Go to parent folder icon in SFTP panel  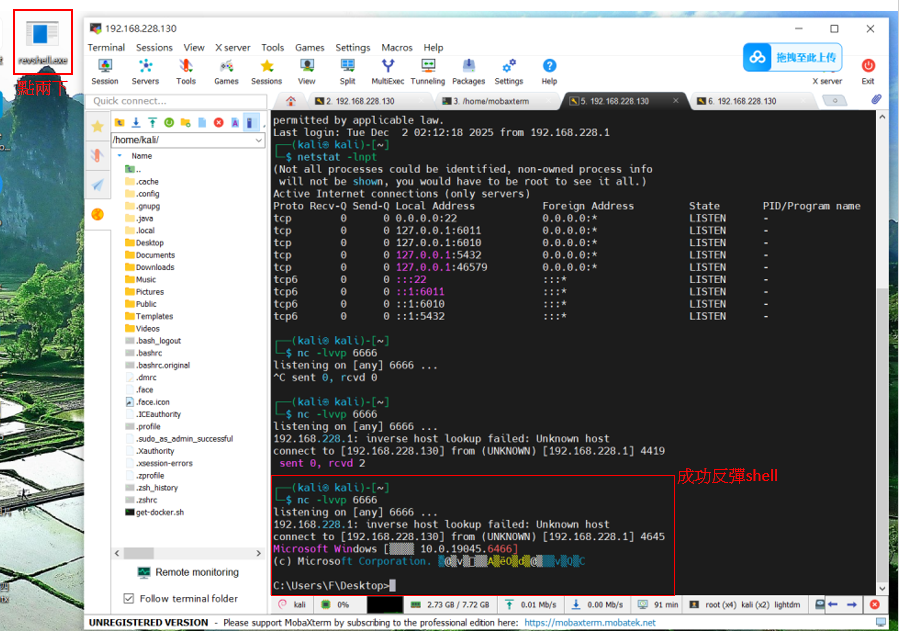(119, 122)
